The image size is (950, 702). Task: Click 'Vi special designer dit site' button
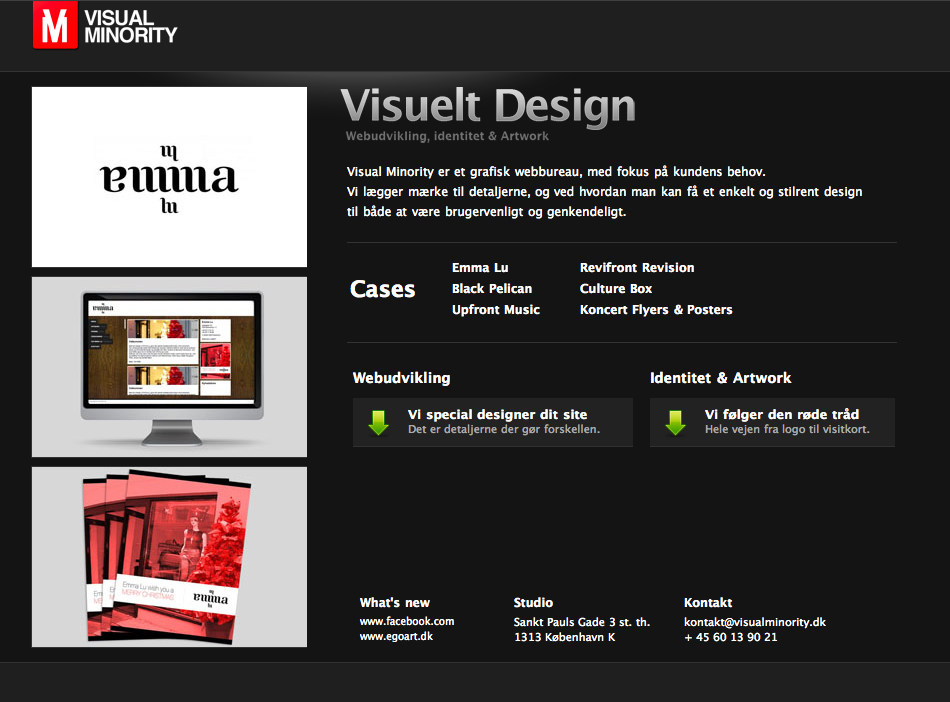[493, 422]
